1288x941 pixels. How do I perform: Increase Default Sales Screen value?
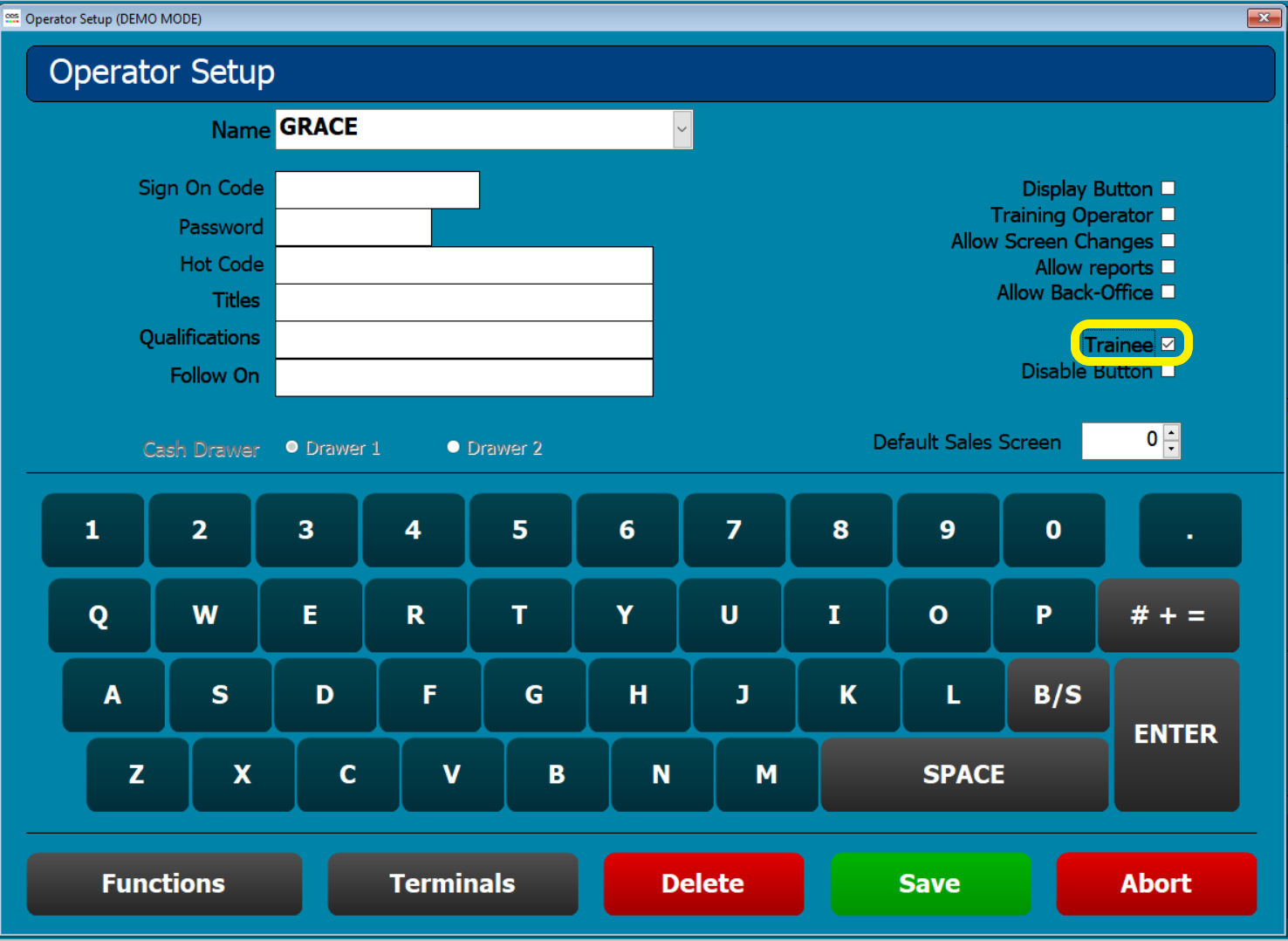click(1172, 432)
